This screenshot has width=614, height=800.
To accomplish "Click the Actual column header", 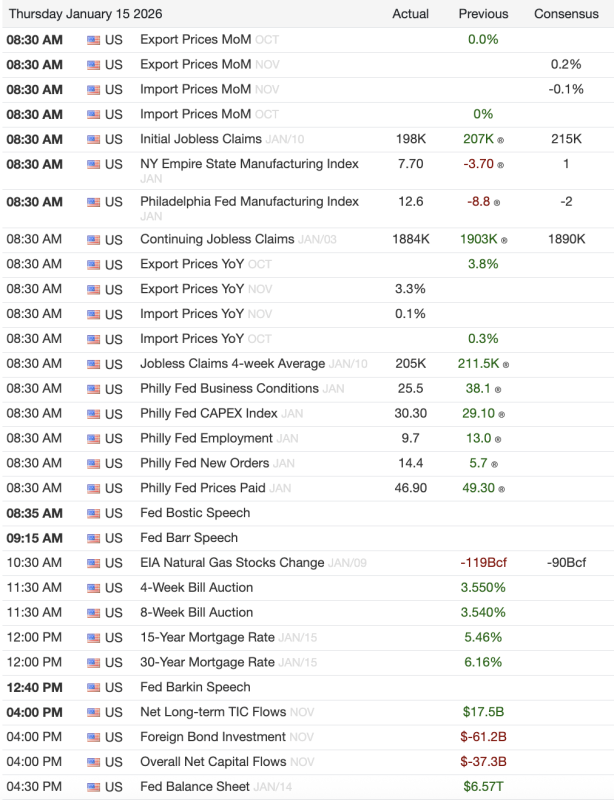I will point(410,14).
